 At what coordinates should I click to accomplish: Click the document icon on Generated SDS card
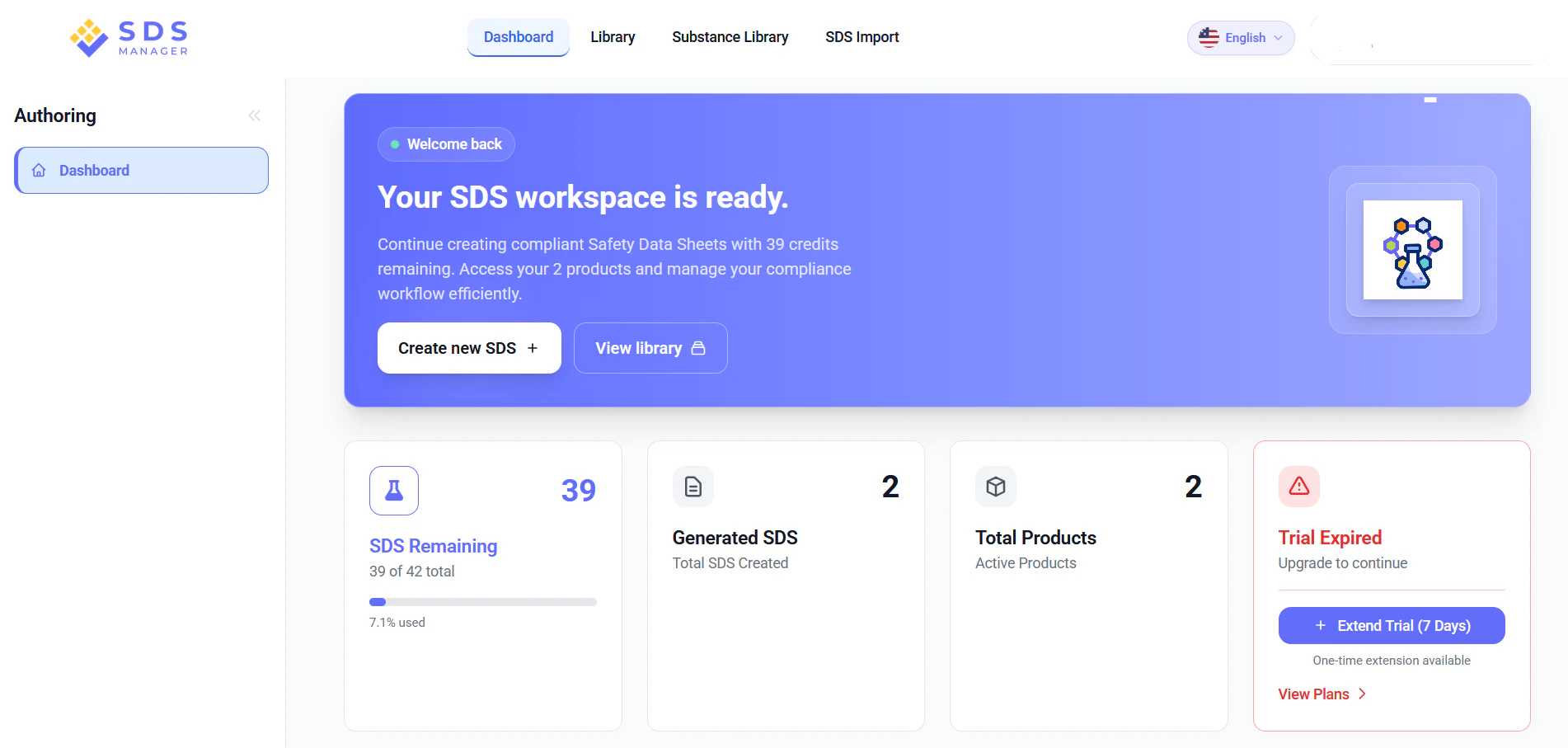tap(692, 487)
